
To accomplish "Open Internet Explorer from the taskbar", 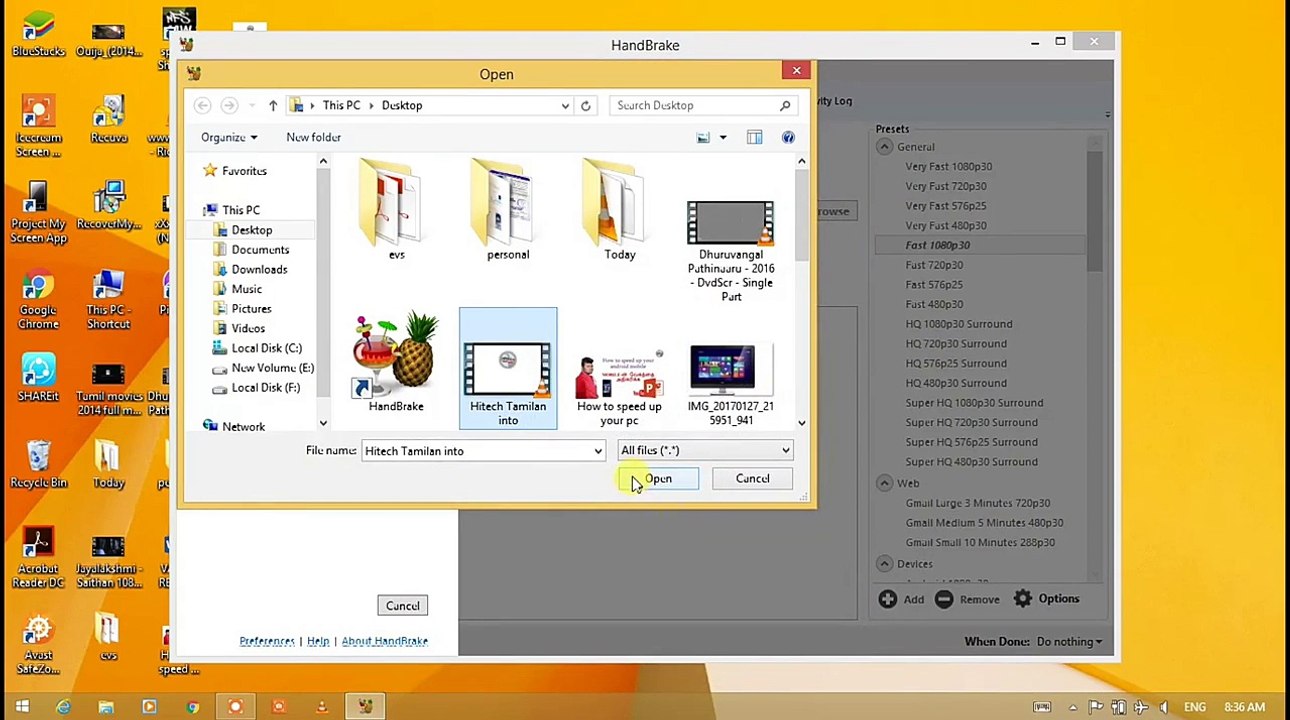I will (63, 707).
